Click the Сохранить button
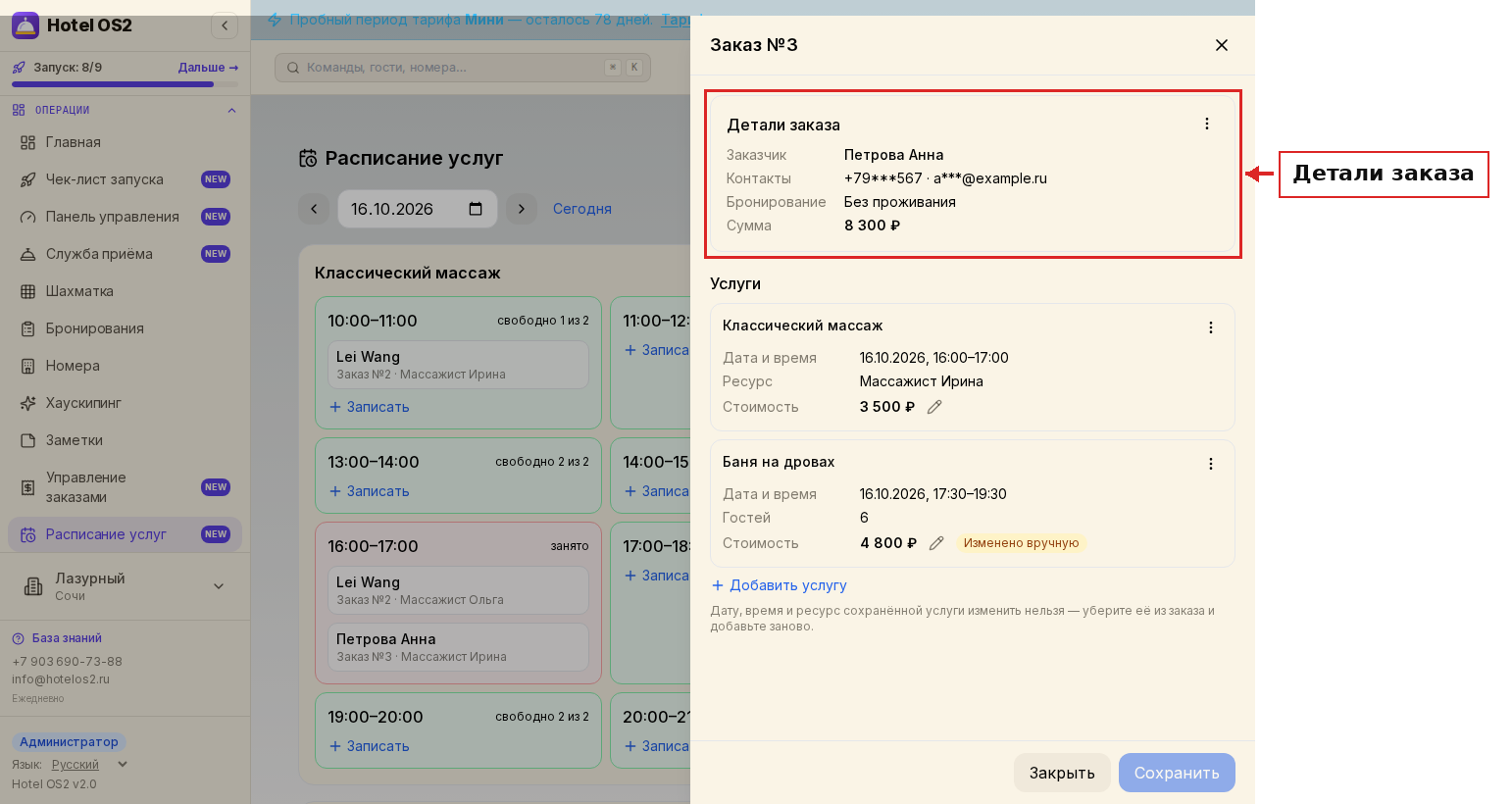The width and height of the screenshot is (1512, 804). click(x=1177, y=773)
